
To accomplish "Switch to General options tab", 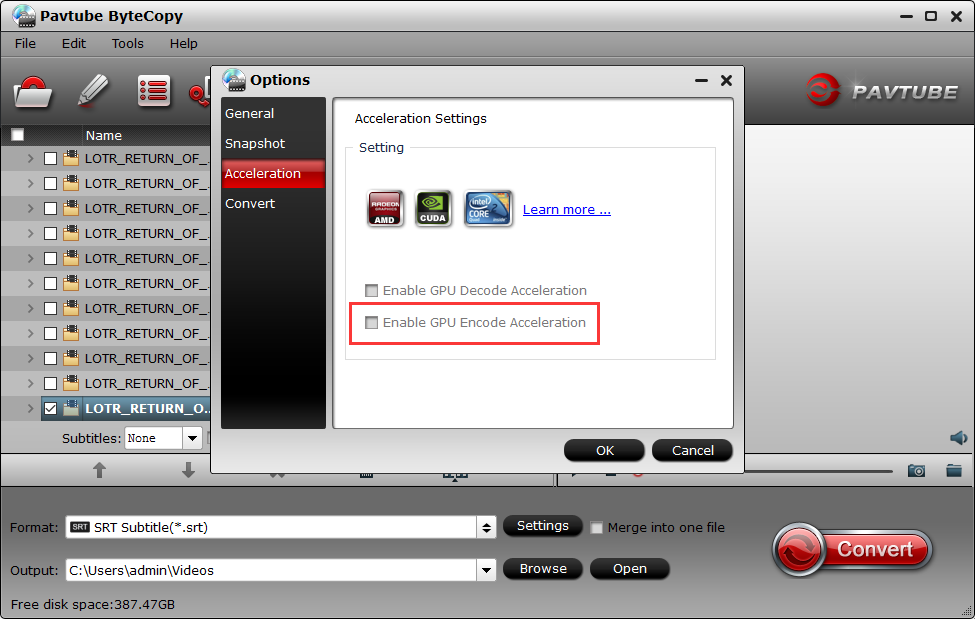I will [x=274, y=113].
